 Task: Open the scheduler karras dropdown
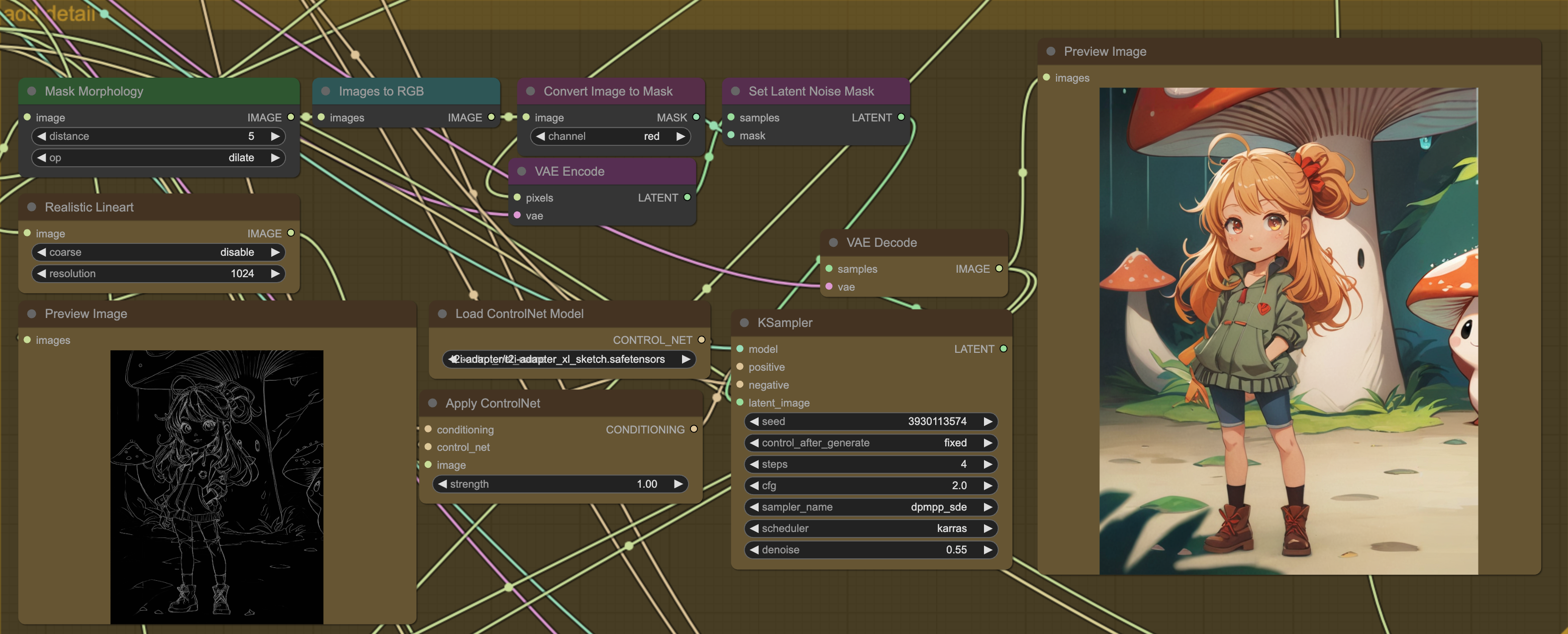871,528
